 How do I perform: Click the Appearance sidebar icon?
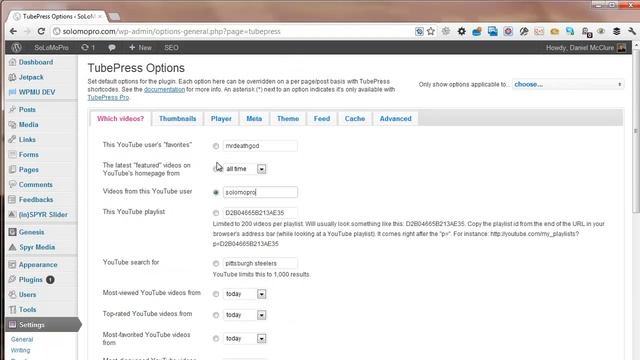click(12, 264)
